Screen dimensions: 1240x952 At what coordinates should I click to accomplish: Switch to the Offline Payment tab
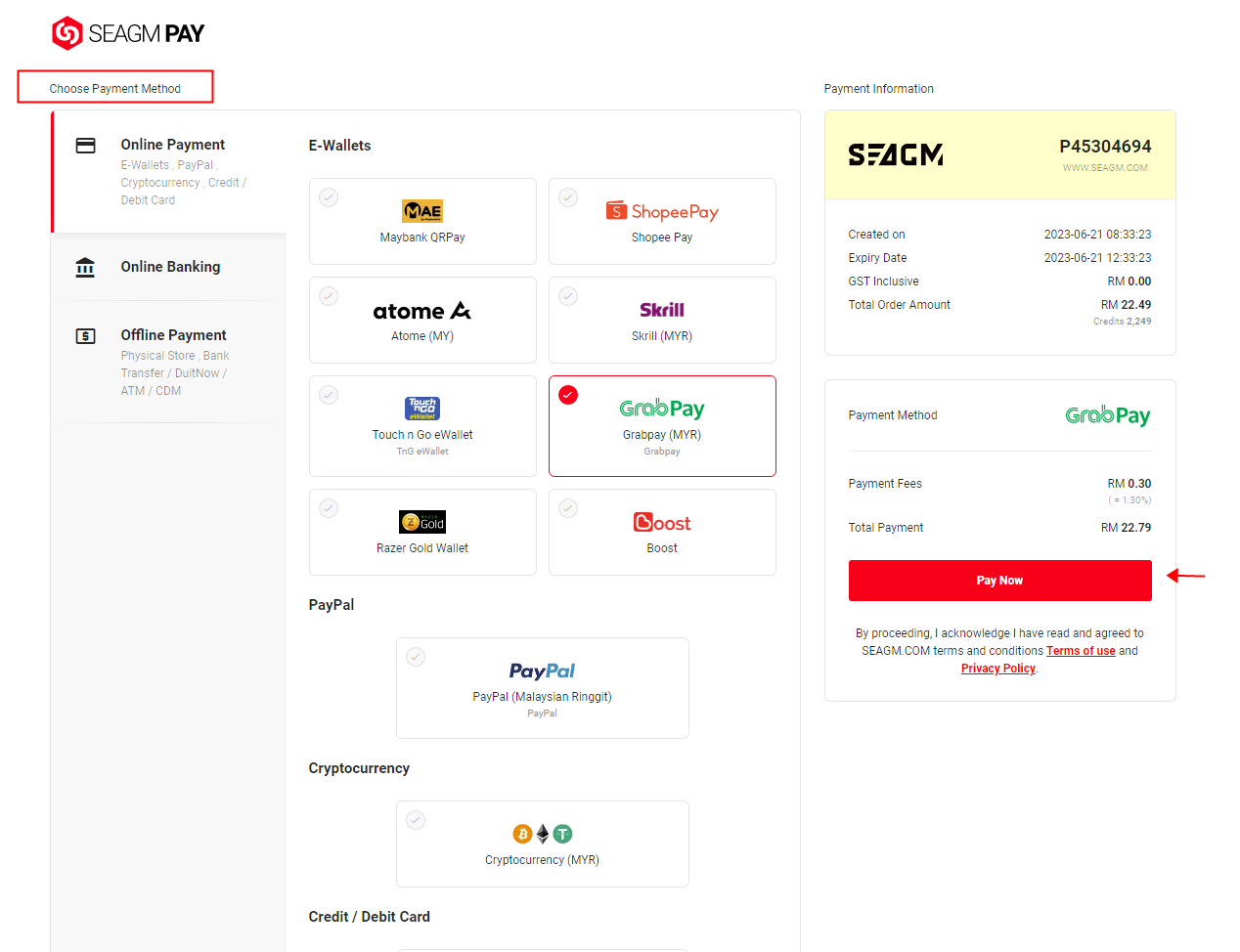click(168, 362)
